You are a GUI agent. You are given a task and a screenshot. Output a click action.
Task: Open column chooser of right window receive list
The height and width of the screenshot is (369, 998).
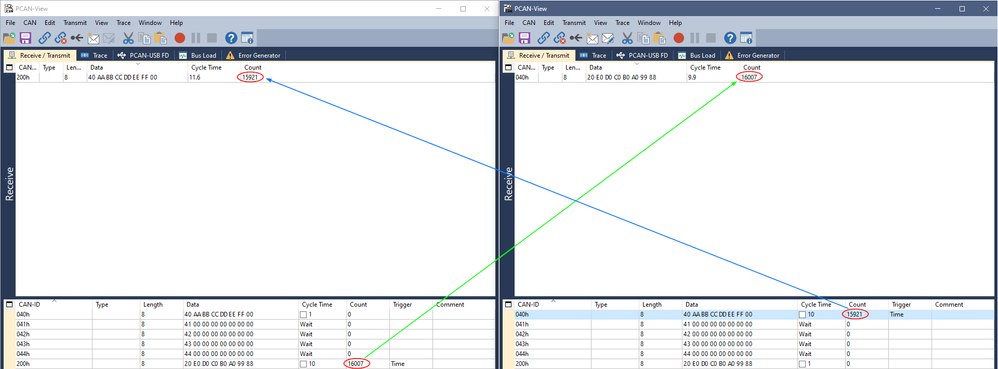pyautogui.click(x=508, y=67)
